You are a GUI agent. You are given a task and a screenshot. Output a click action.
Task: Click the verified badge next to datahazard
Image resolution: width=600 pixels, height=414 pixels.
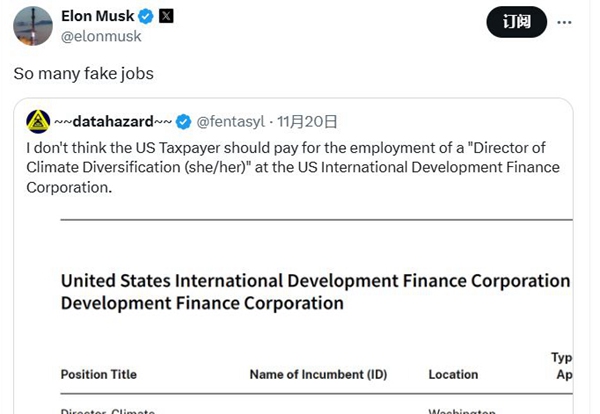[184, 122]
